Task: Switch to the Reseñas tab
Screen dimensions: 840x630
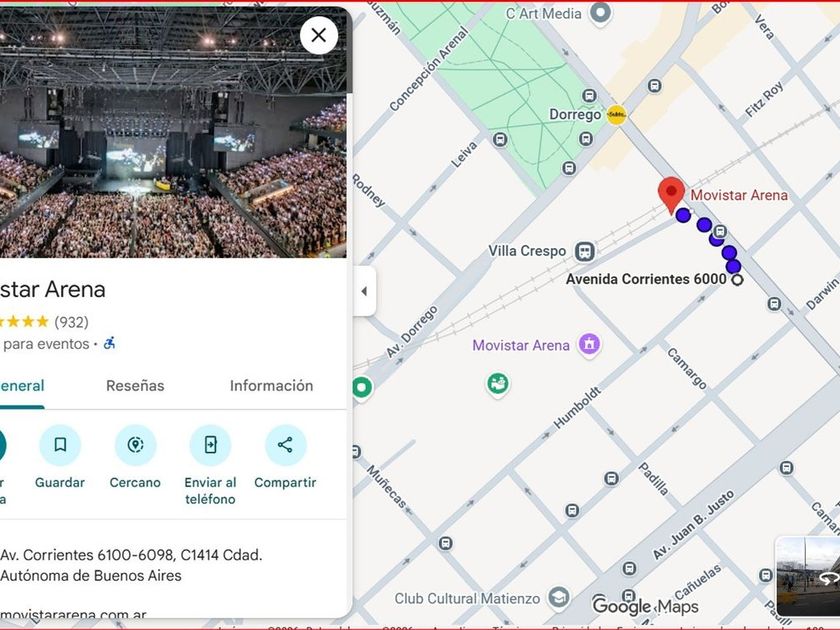Action: 135,386
